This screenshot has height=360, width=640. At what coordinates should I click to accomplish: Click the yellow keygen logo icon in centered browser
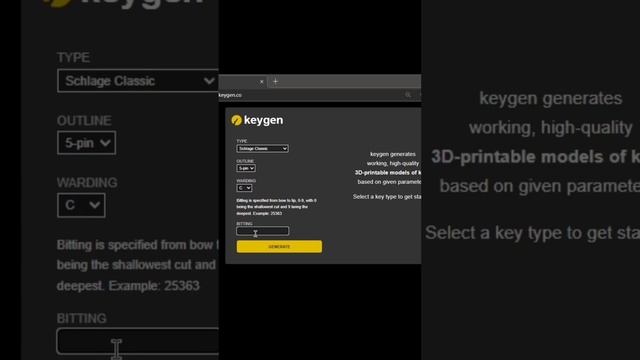coord(236,120)
